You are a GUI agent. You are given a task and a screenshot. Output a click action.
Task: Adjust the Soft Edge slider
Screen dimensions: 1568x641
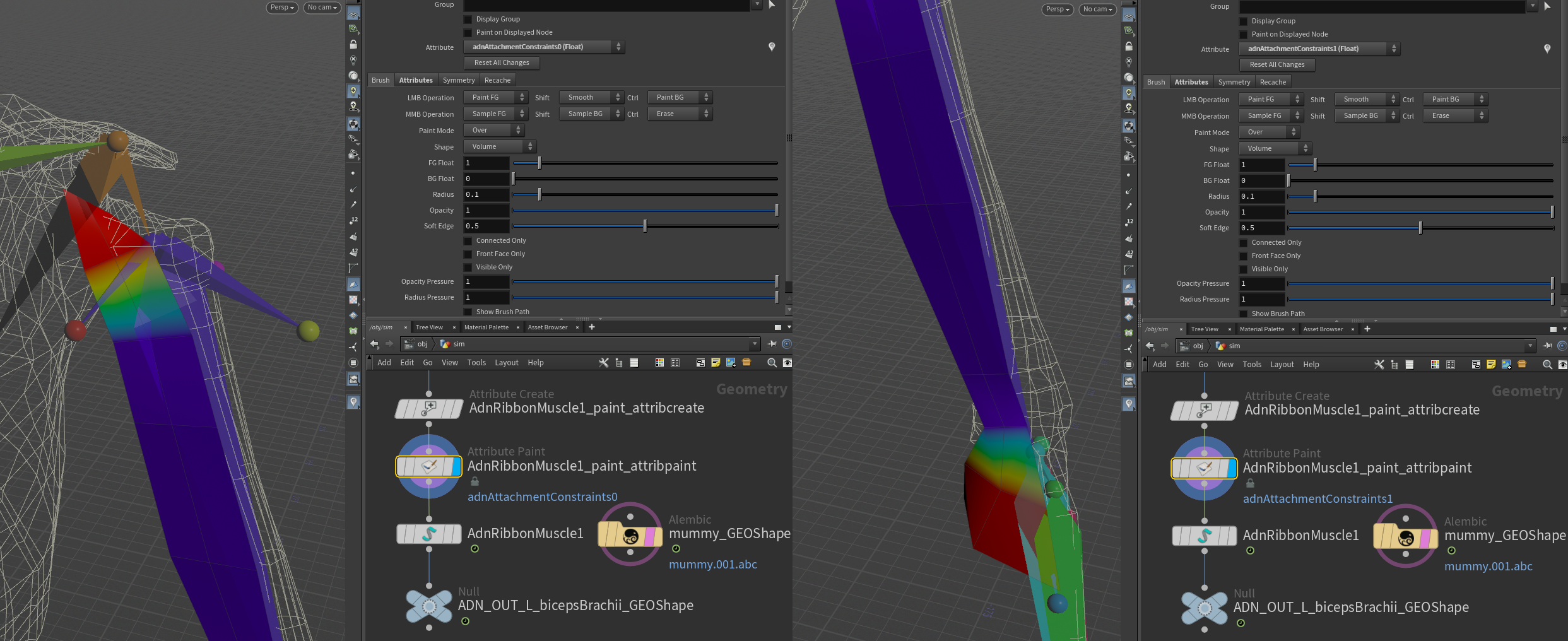point(644,225)
